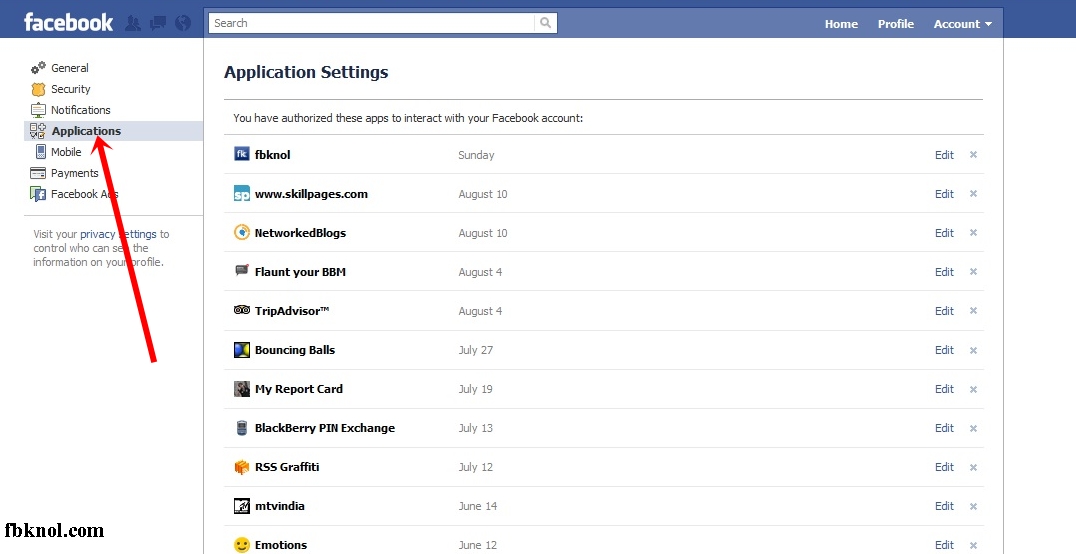This screenshot has width=1076, height=554.
Task: Open the friend requests icon in header
Action: (x=133, y=23)
